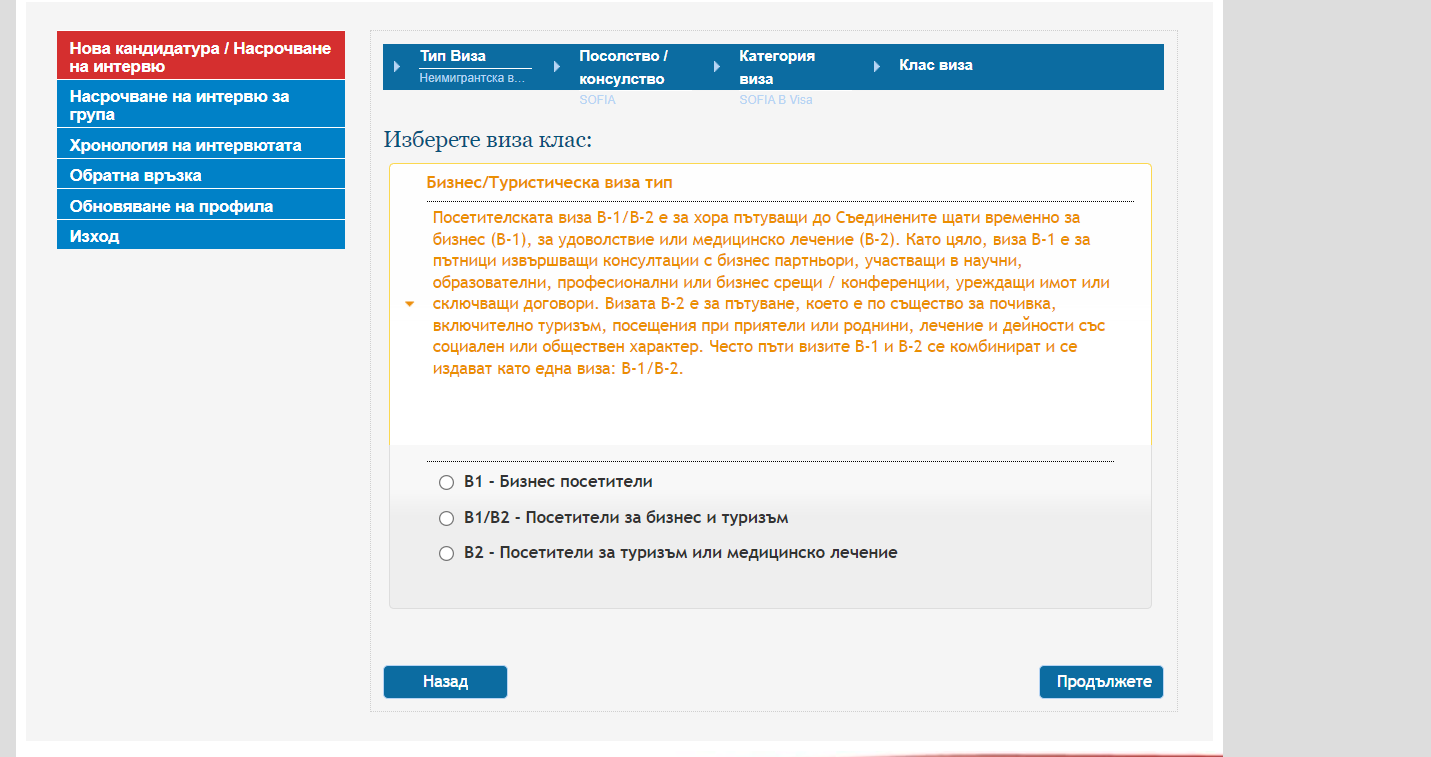
Task: Choose B1/B2 - Посетители за бизнес и туризъм
Action: tap(447, 519)
